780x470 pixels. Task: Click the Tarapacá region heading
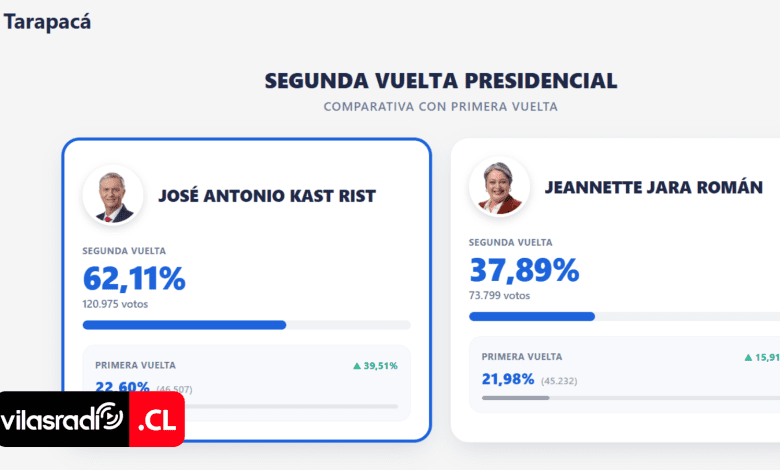point(47,21)
